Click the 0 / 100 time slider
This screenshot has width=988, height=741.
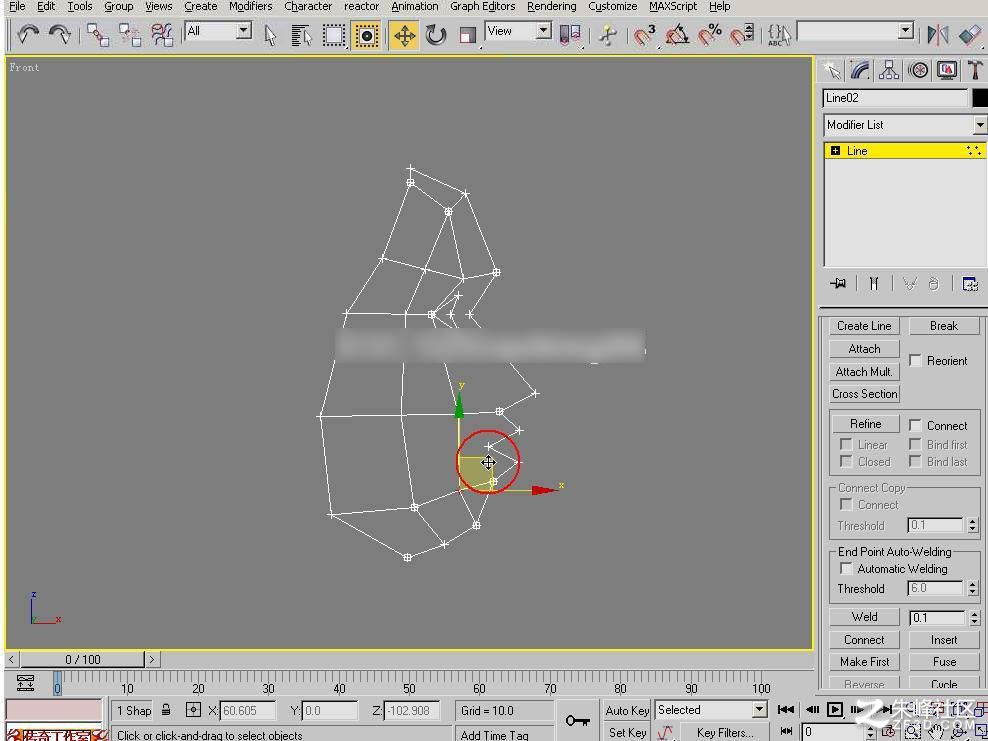click(83, 659)
